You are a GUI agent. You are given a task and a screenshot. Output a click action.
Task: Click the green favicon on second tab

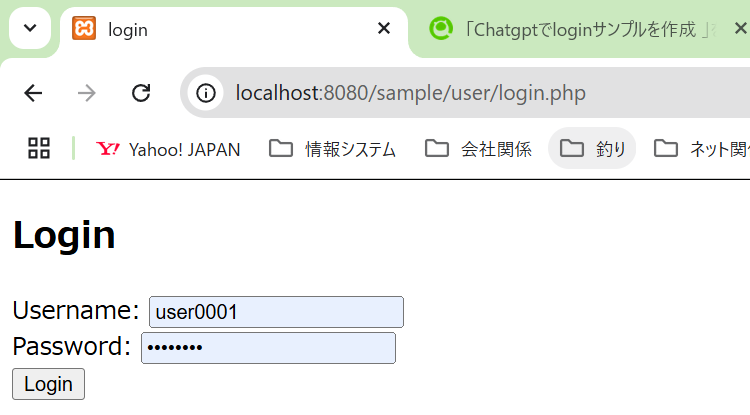(441, 28)
